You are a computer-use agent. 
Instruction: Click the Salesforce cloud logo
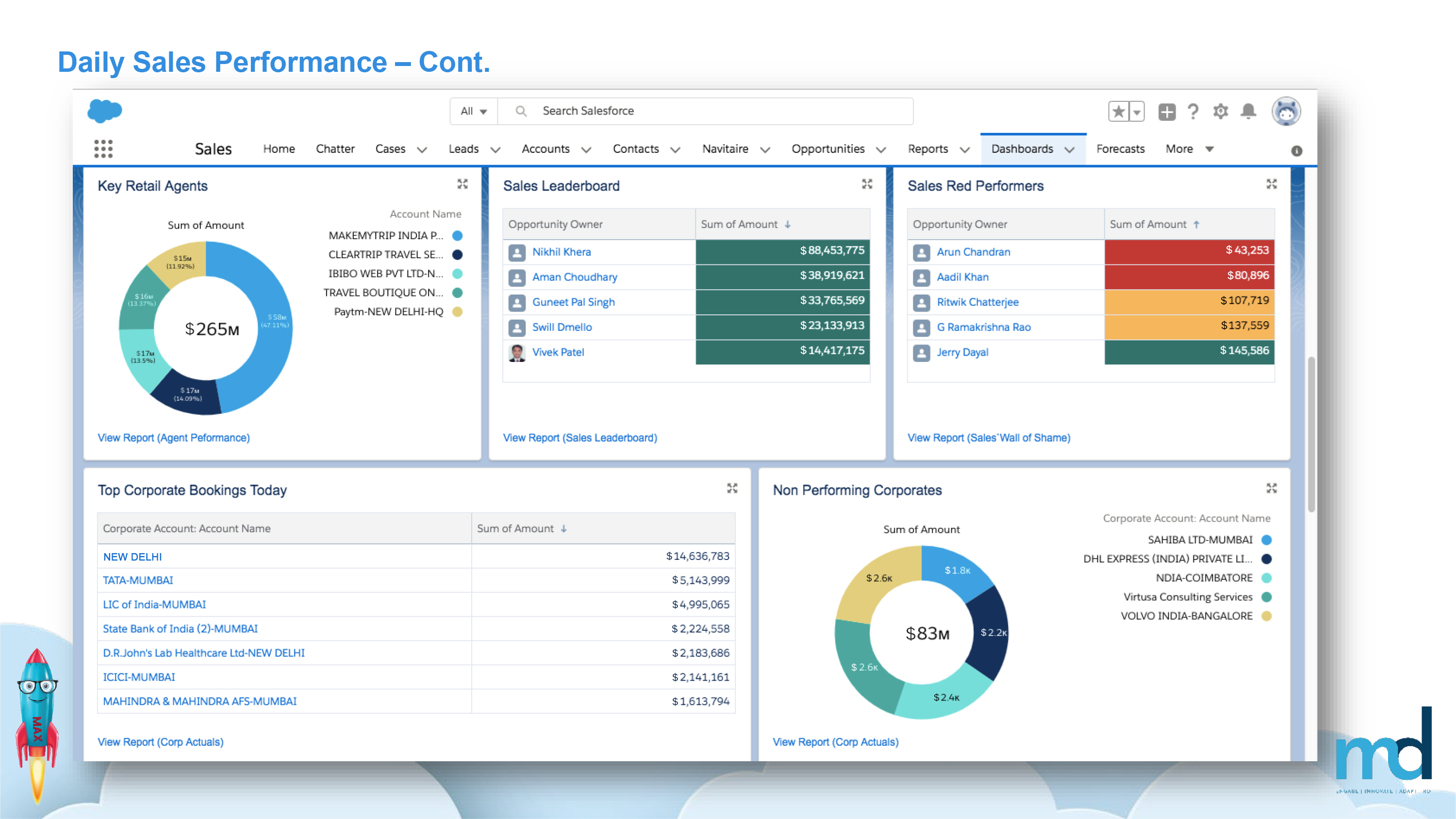(104, 111)
